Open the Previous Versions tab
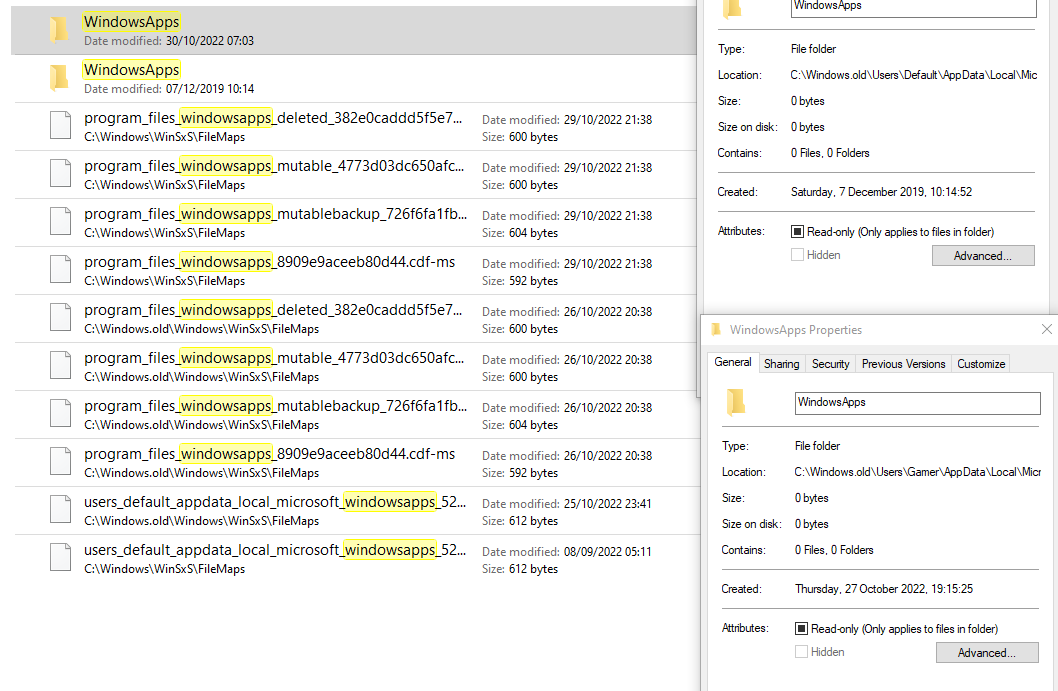Screen dimensions: 1058x691 click(903, 364)
